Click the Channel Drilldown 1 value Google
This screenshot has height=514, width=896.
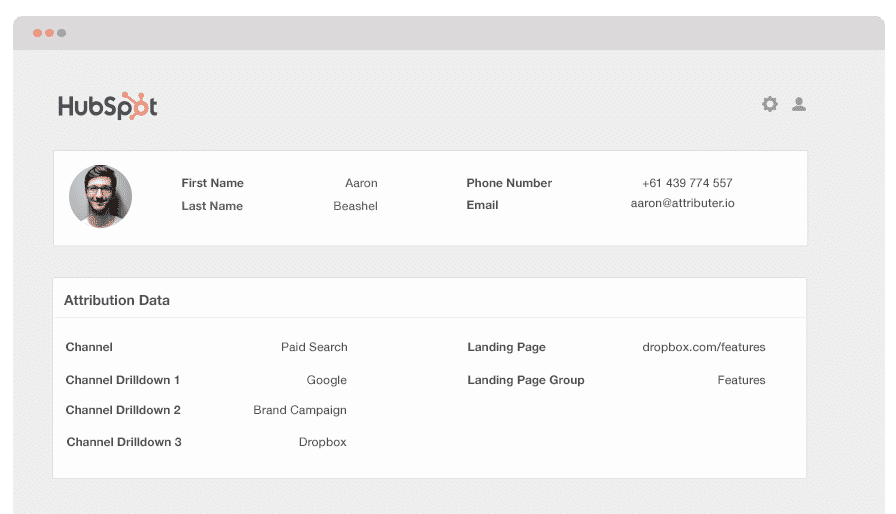tap(326, 380)
